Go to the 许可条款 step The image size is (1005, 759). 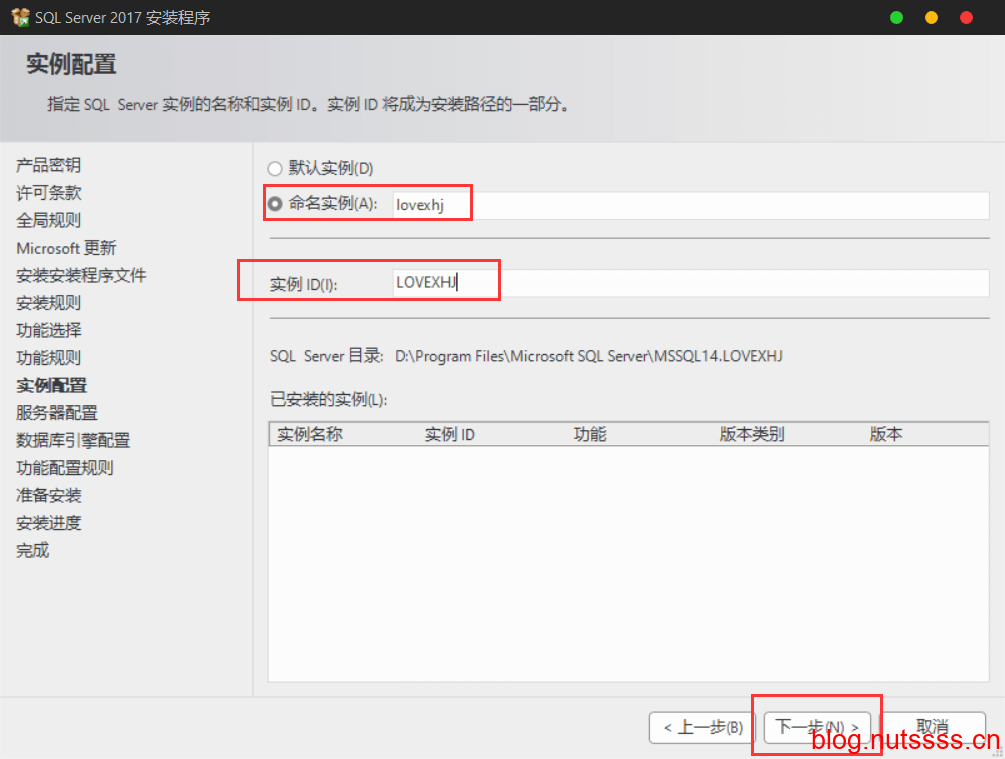point(49,193)
